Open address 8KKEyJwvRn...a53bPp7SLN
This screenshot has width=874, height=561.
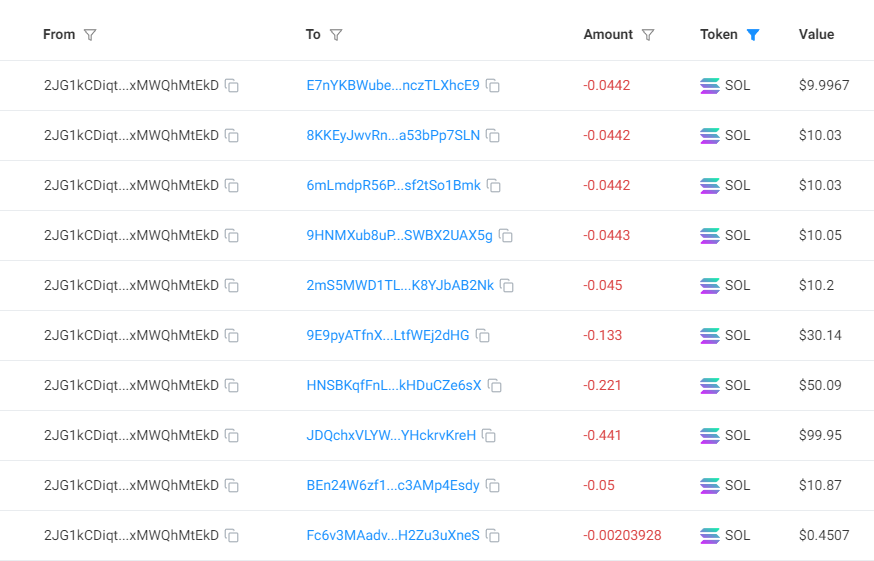point(393,136)
